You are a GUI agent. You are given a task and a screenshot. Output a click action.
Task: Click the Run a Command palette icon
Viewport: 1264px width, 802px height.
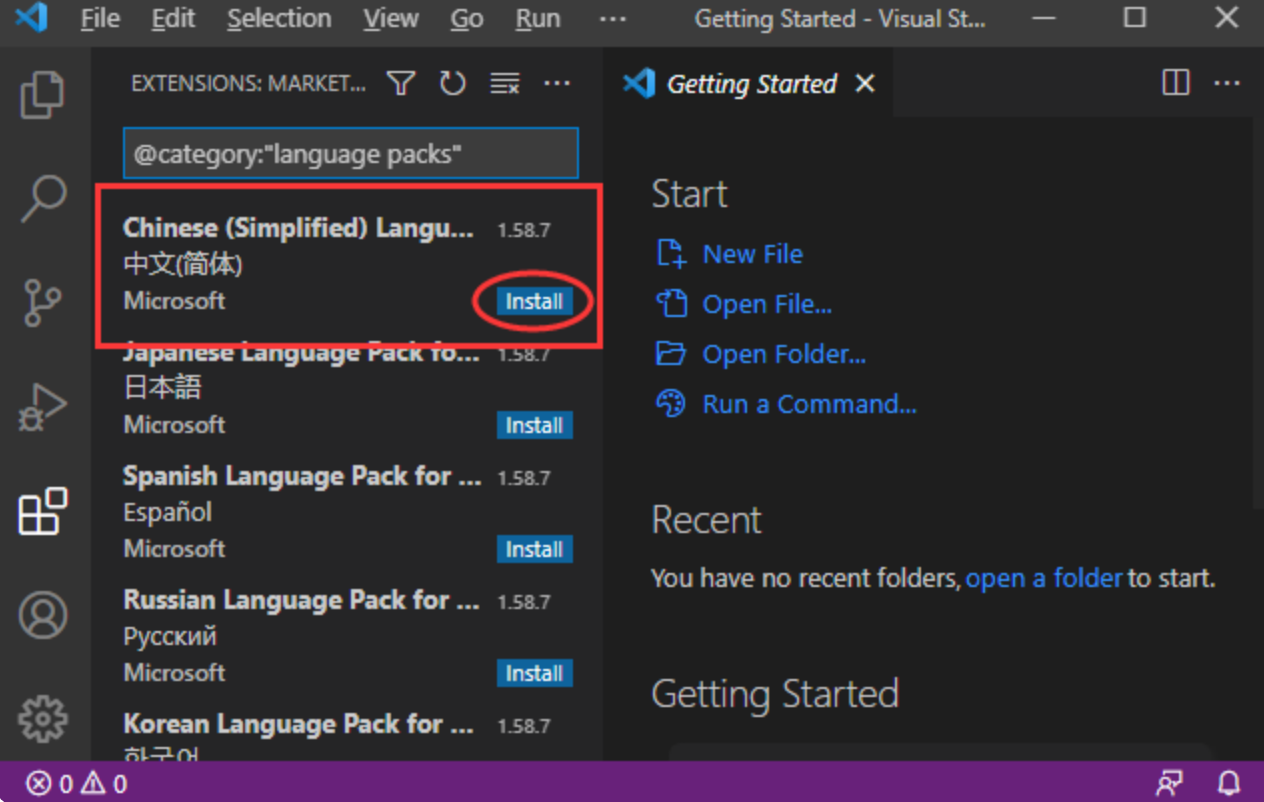coord(671,403)
